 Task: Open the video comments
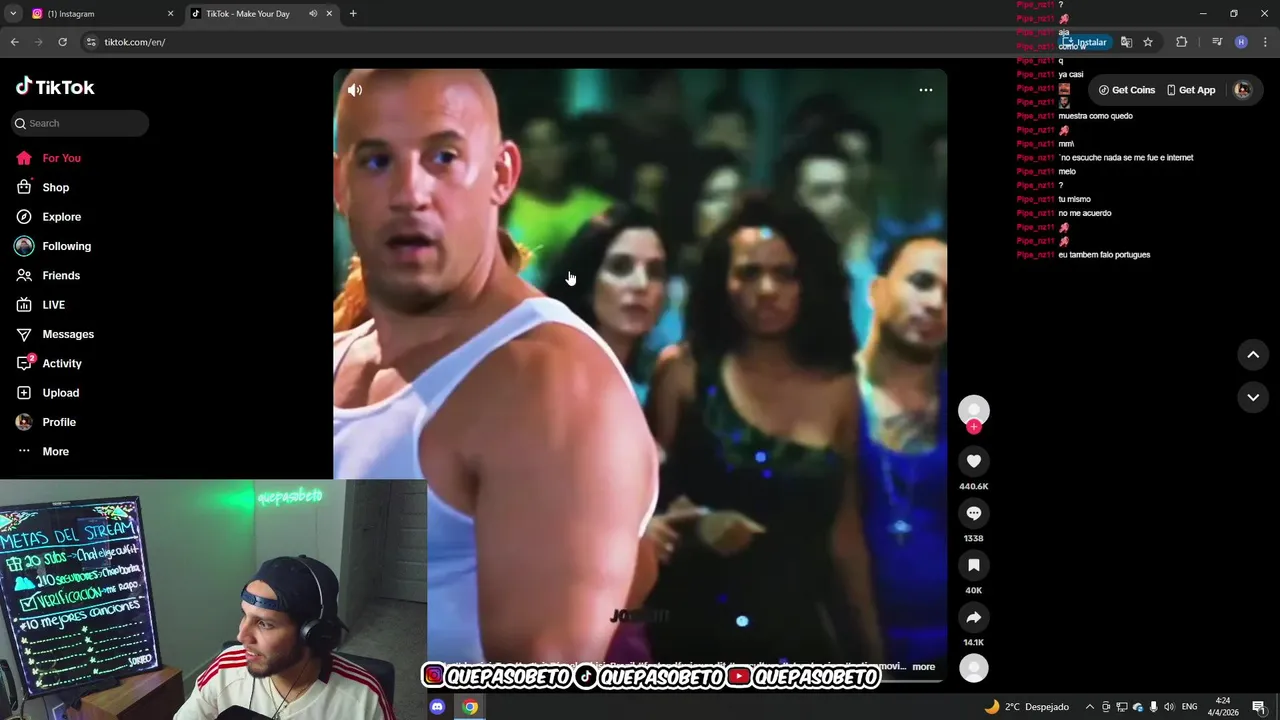[x=974, y=513]
